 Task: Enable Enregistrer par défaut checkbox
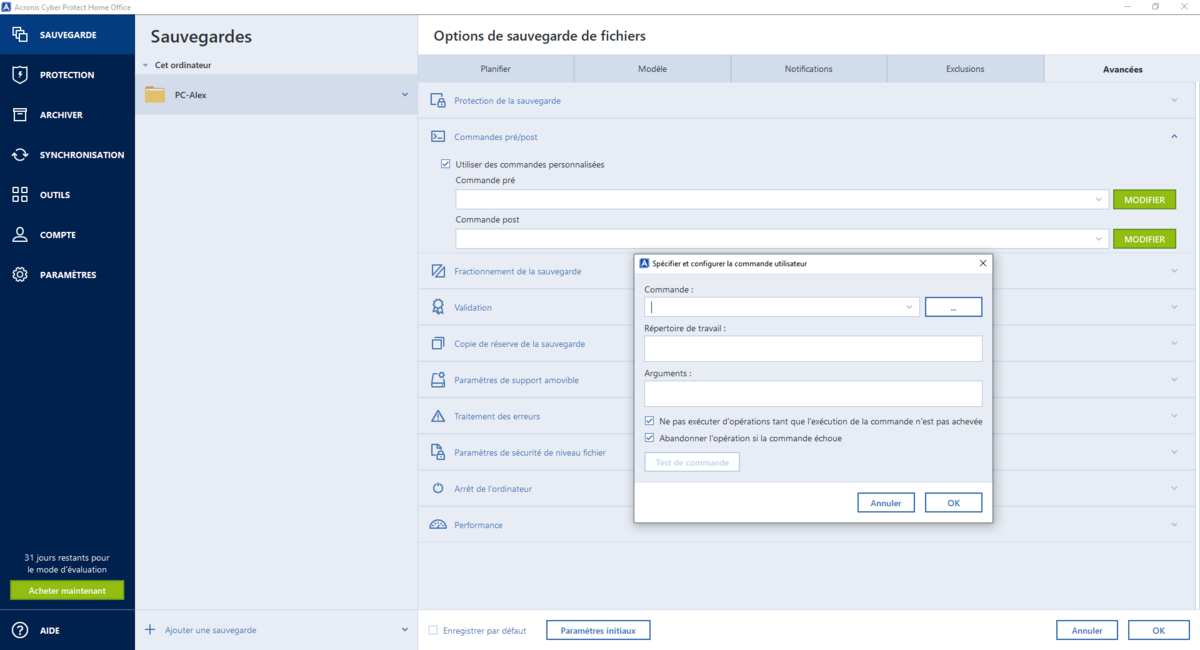click(x=433, y=630)
